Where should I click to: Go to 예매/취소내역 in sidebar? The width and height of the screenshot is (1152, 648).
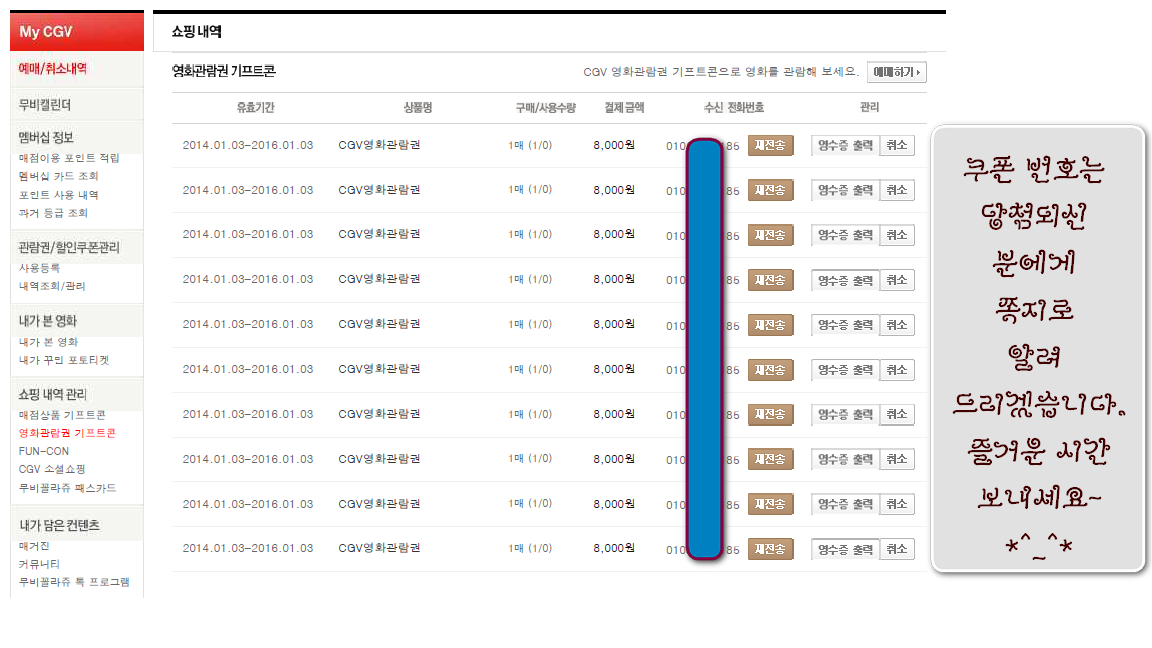[52, 68]
